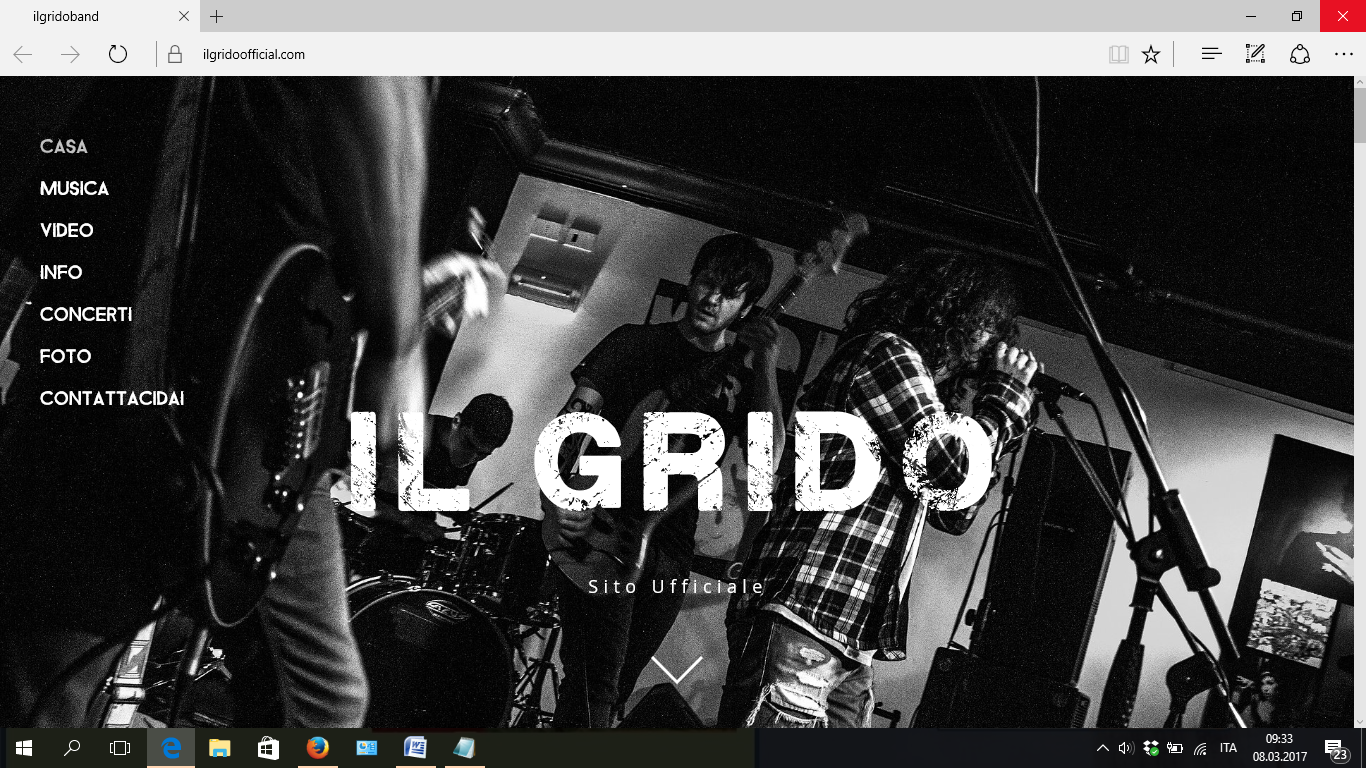The height and width of the screenshot is (768, 1366).
Task: Open the Windows Store taskbar icon
Action: tap(268, 748)
